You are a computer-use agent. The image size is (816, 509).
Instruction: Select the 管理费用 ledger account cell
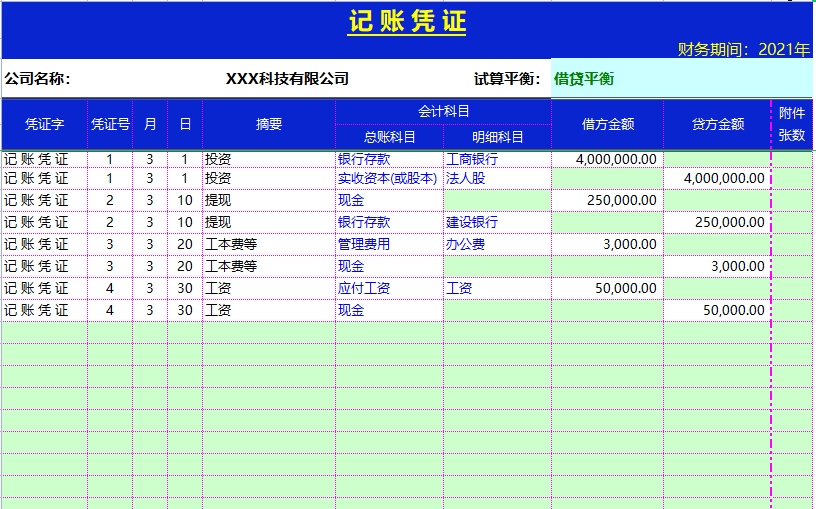tap(389, 244)
